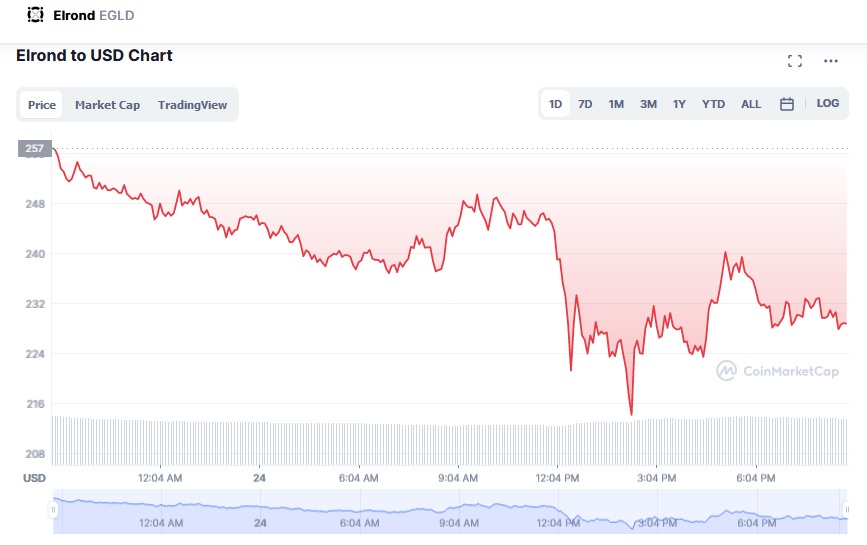Screen dimensions: 867x545
Task: Click the price line's lowest dip point
Action: click(631, 414)
